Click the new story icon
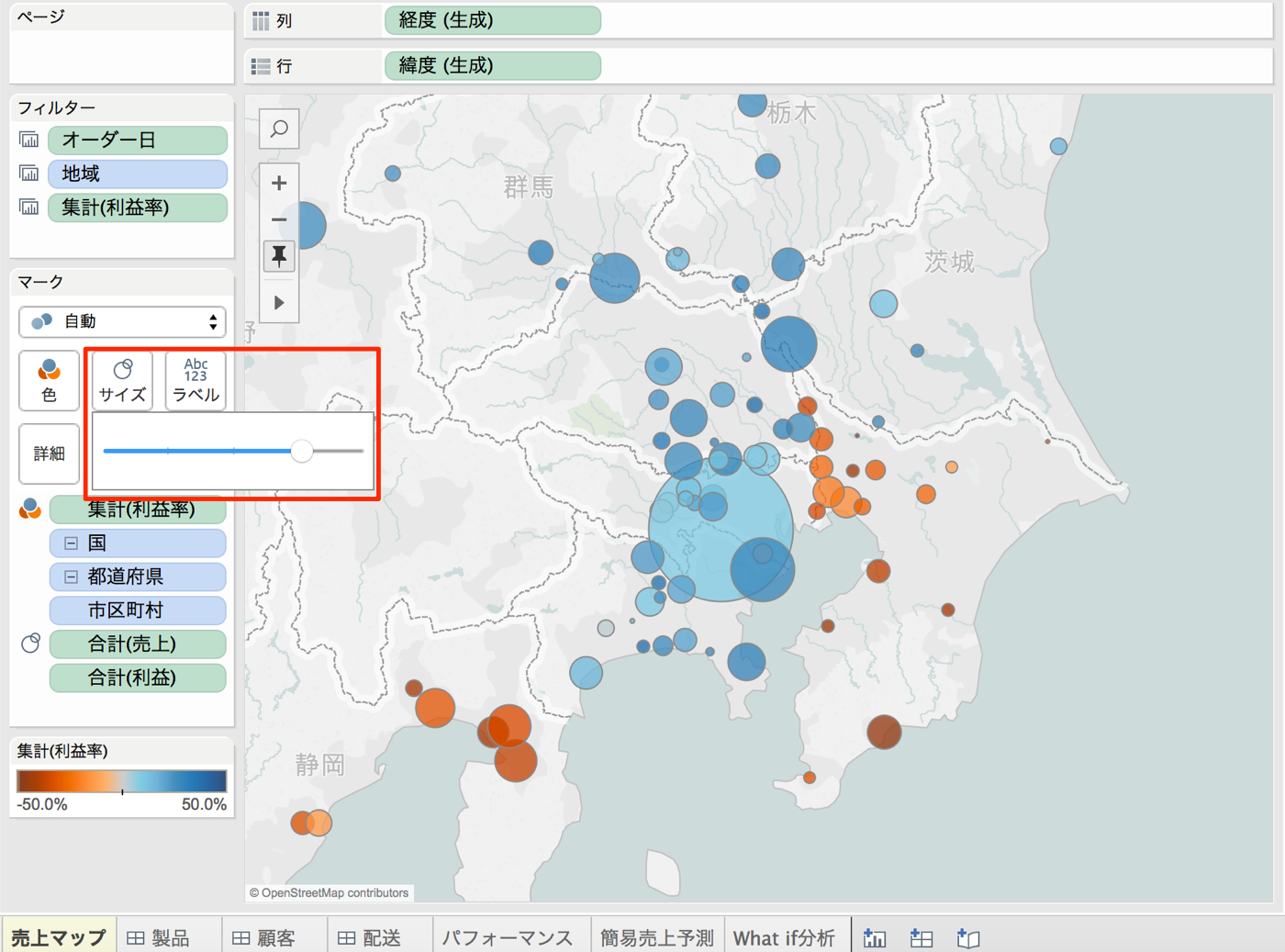 [x=968, y=937]
